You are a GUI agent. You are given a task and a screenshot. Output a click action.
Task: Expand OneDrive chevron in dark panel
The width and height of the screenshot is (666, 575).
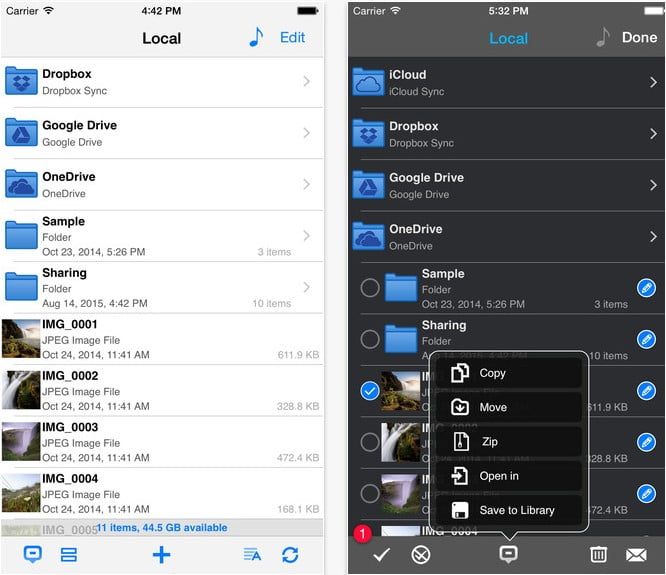652,237
